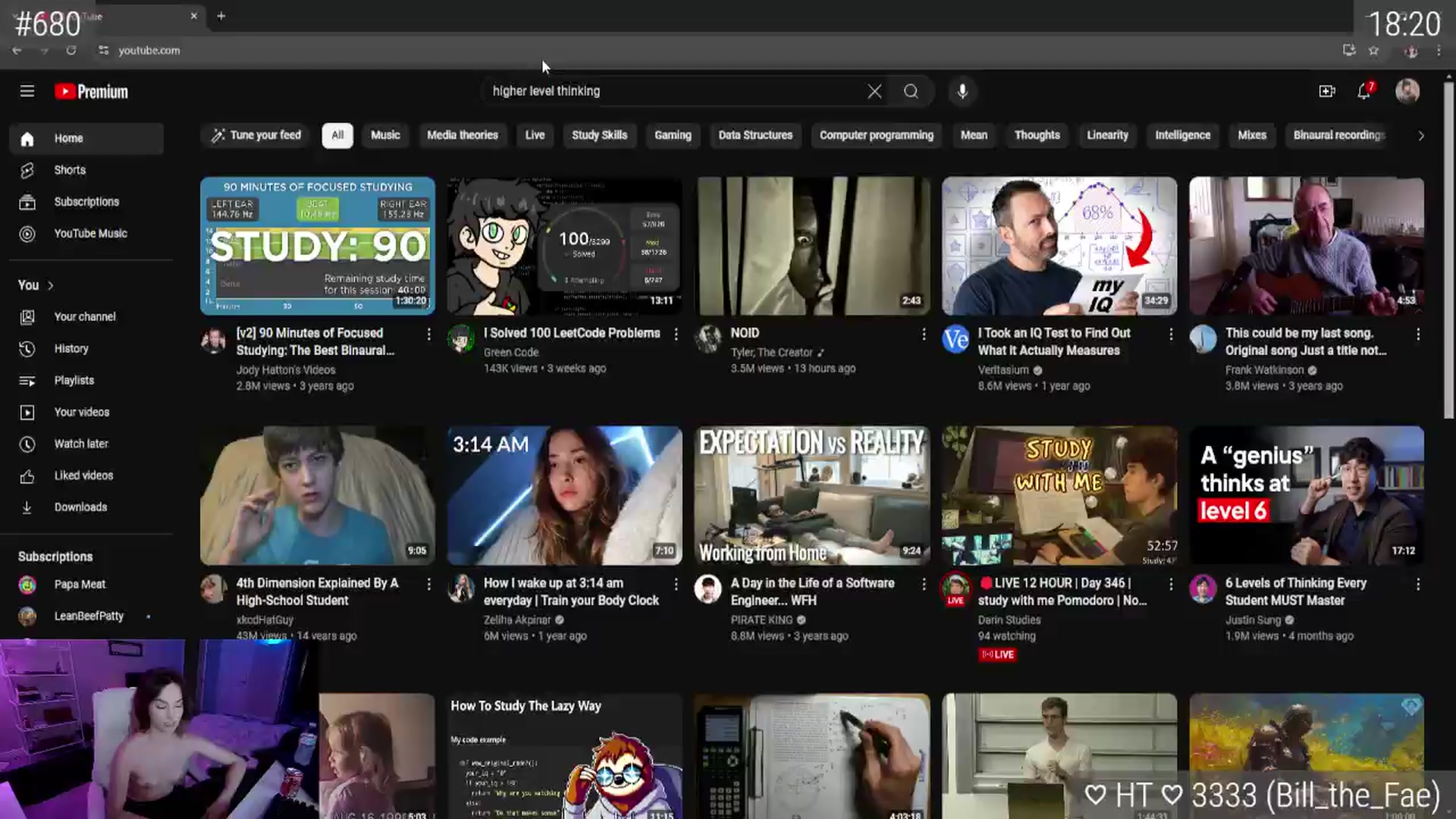Select the Music filter chip
Screen dimensions: 1456x819
[x=385, y=136]
